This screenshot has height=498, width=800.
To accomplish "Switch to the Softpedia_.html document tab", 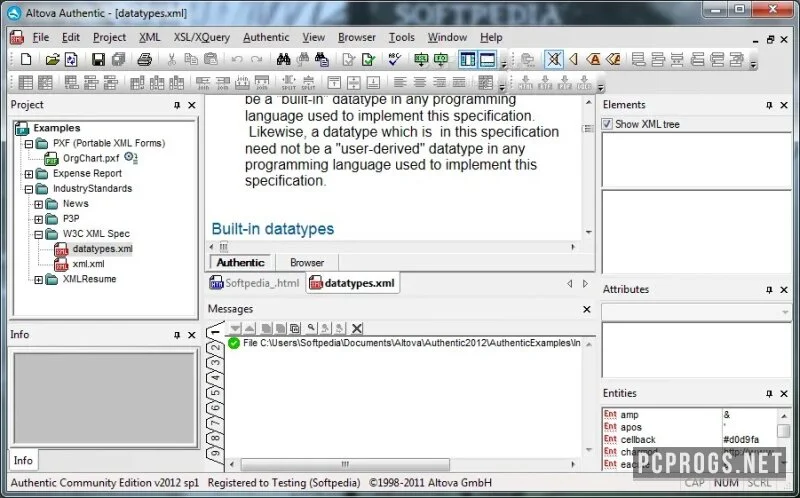I will [255, 283].
